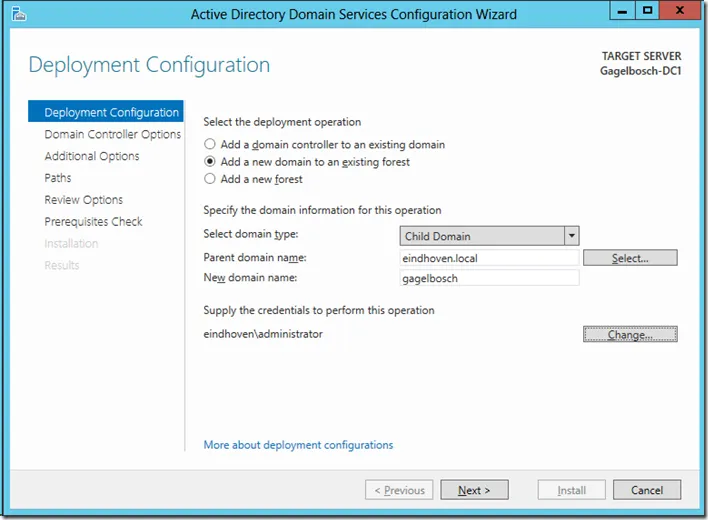Open More about deployment configurations link
The height and width of the screenshot is (520, 708).
298,445
